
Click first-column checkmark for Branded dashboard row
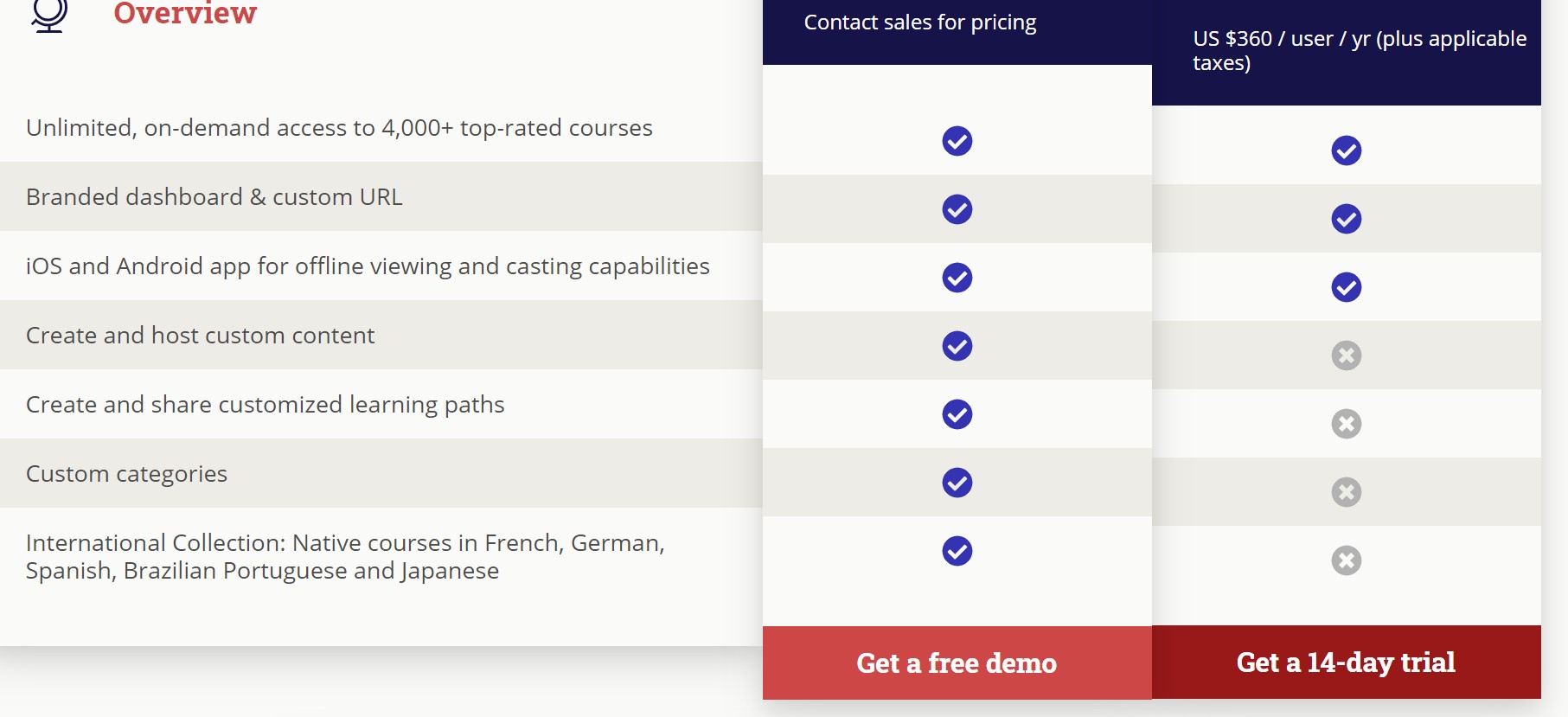pyautogui.click(x=957, y=209)
